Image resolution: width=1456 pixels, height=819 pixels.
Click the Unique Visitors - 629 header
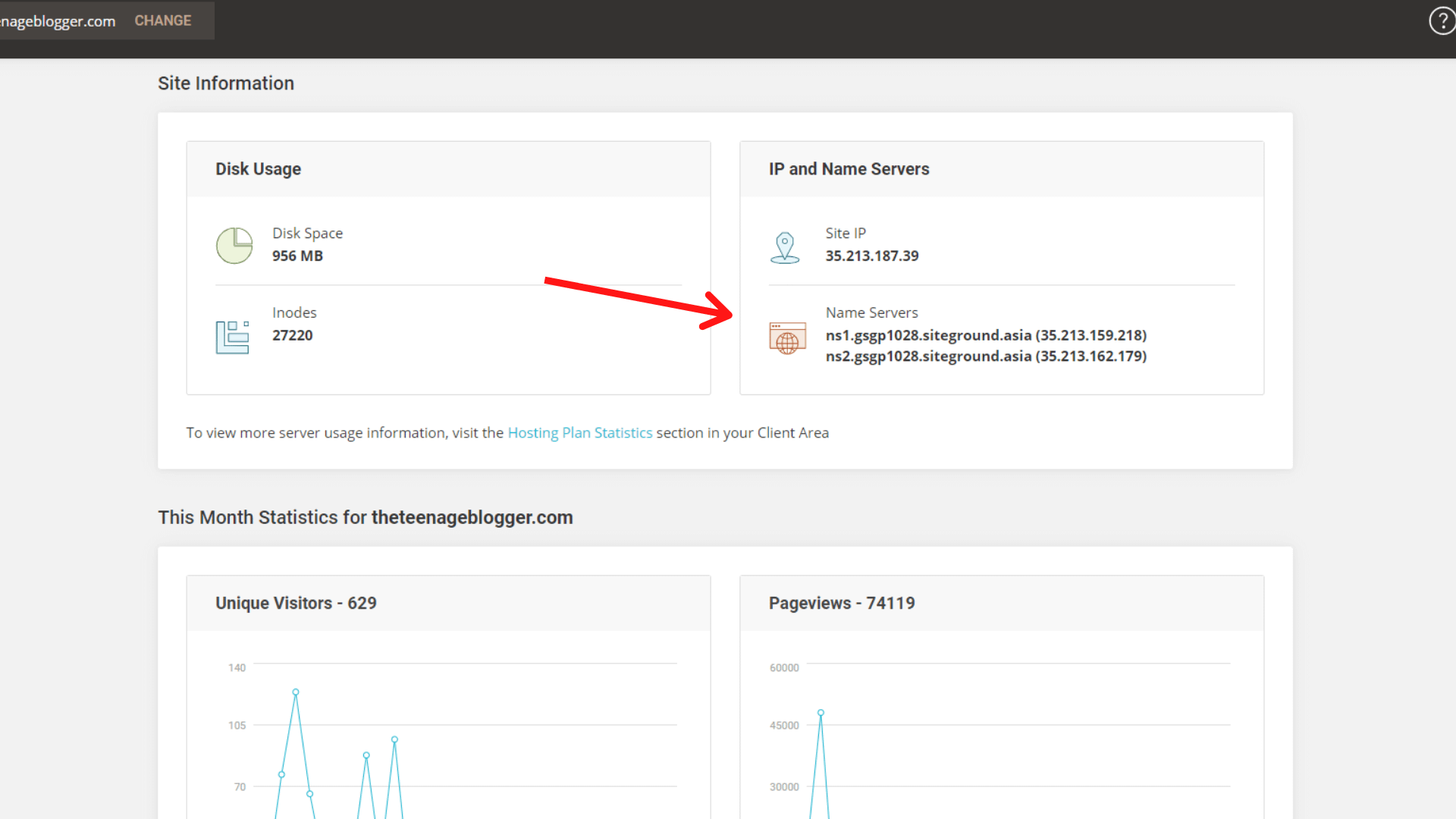(448, 603)
